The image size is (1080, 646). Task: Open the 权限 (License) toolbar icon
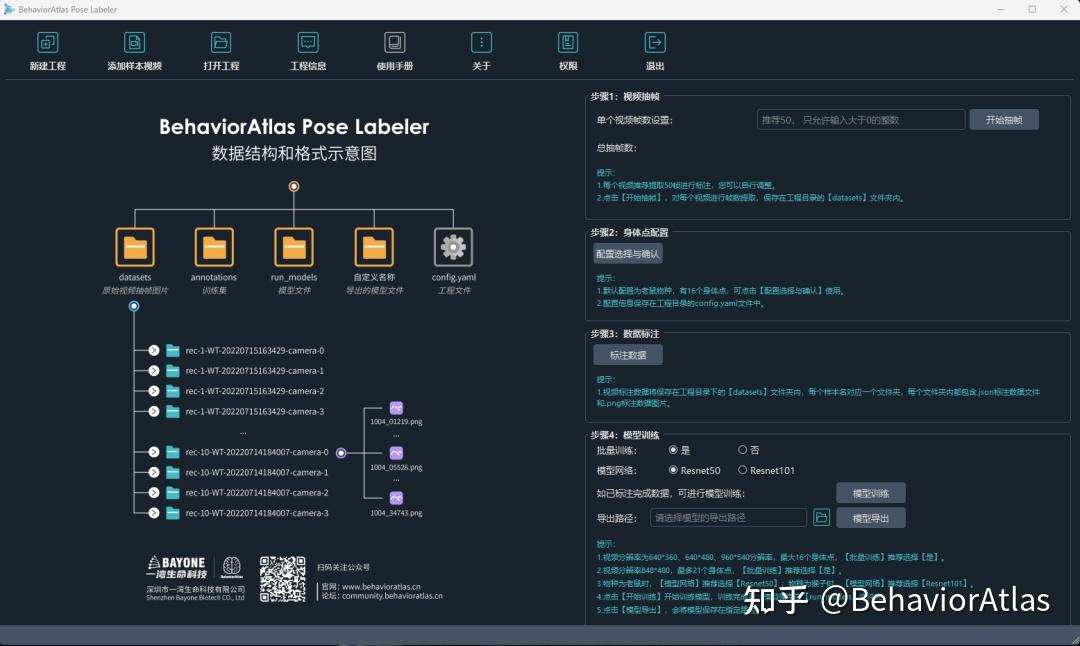(568, 43)
